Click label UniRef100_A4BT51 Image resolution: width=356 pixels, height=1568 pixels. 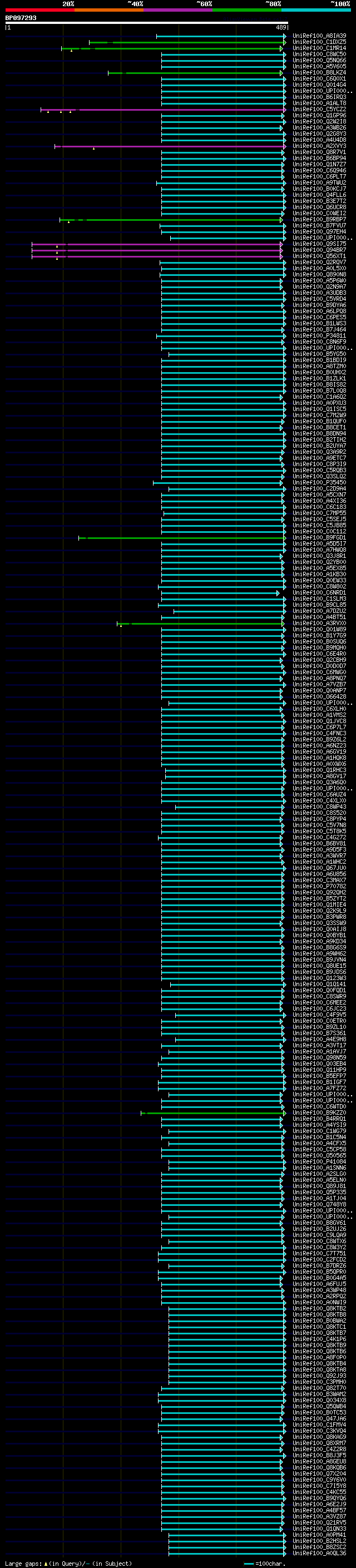(x=319, y=617)
